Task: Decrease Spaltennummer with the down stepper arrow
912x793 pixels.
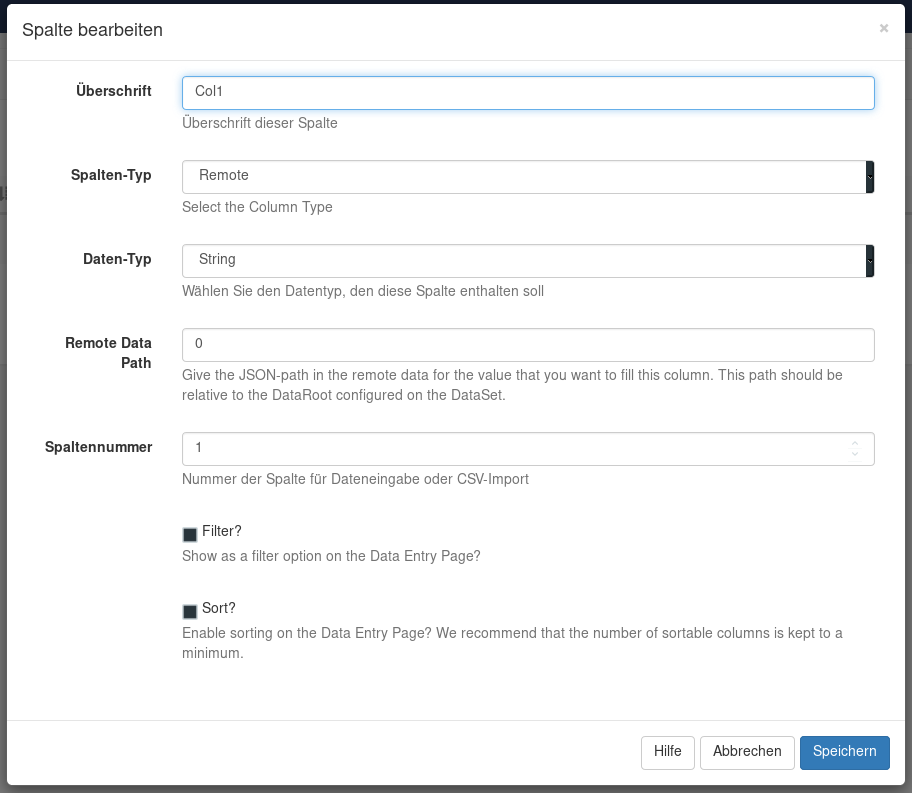Action: point(855,454)
